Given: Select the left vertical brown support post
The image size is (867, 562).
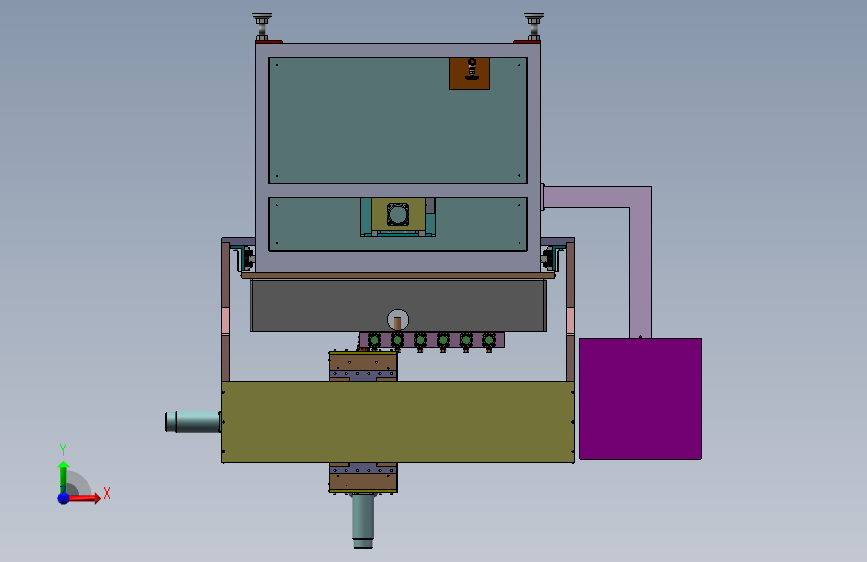Looking at the screenshot, I should pos(226,311).
